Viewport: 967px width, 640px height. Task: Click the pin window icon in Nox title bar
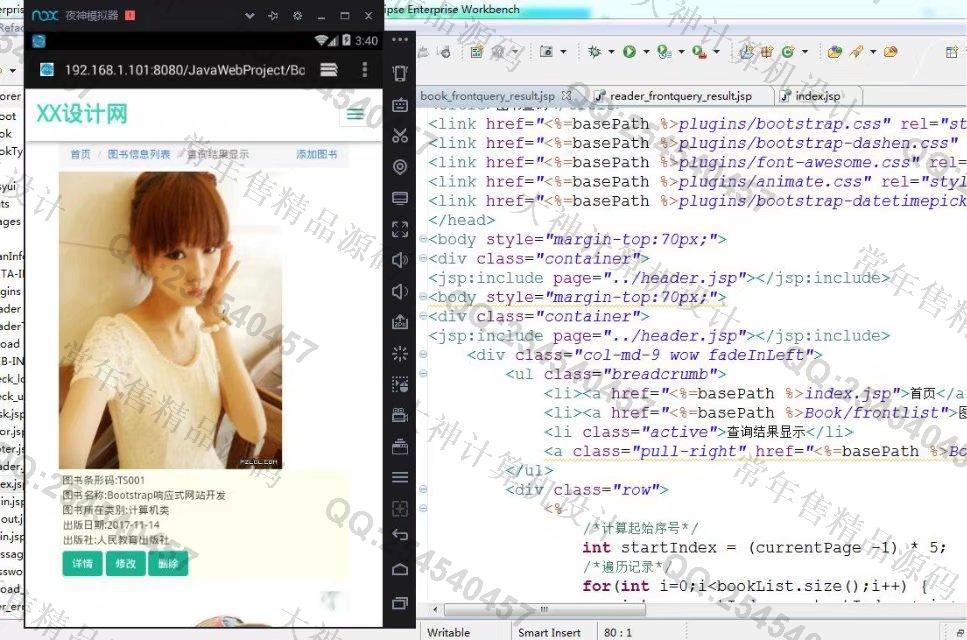[273, 16]
